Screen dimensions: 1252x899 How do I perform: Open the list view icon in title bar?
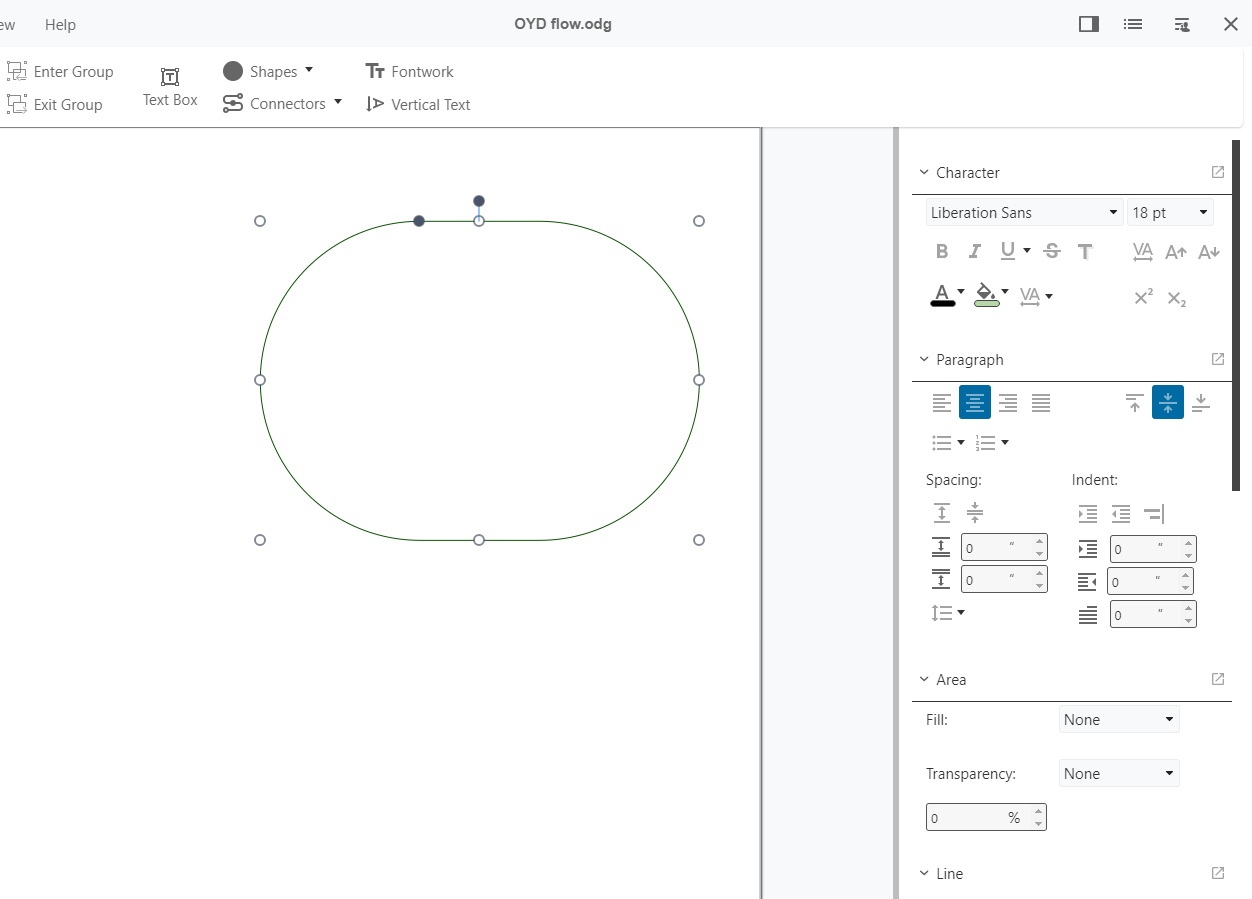(x=1133, y=24)
